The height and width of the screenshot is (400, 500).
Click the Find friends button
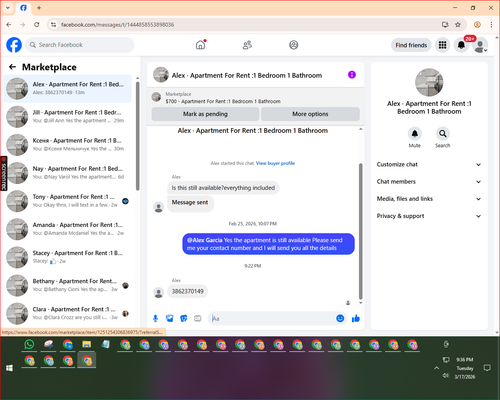click(x=411, y=45)
